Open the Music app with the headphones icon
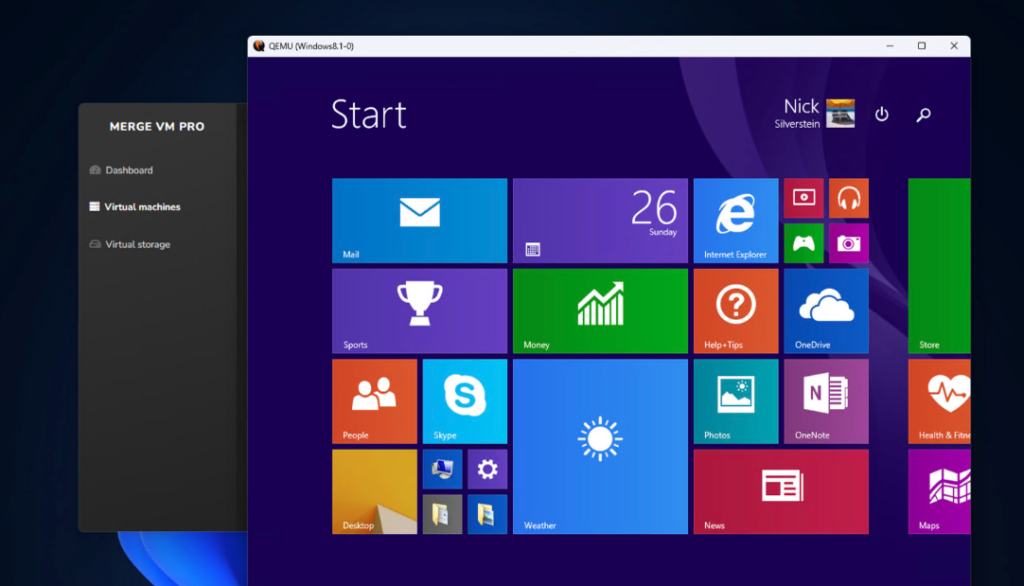Screen dimensions: 1024x586 (x=848, y=197)
